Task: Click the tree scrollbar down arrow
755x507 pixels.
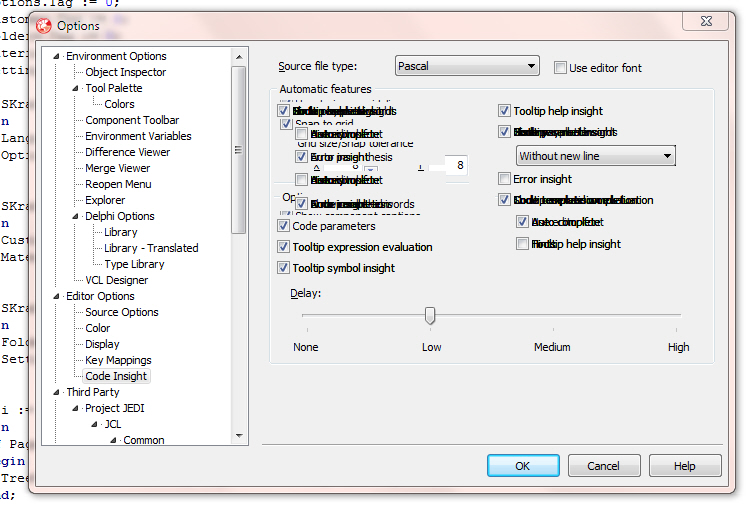Action: click(239, 435)
